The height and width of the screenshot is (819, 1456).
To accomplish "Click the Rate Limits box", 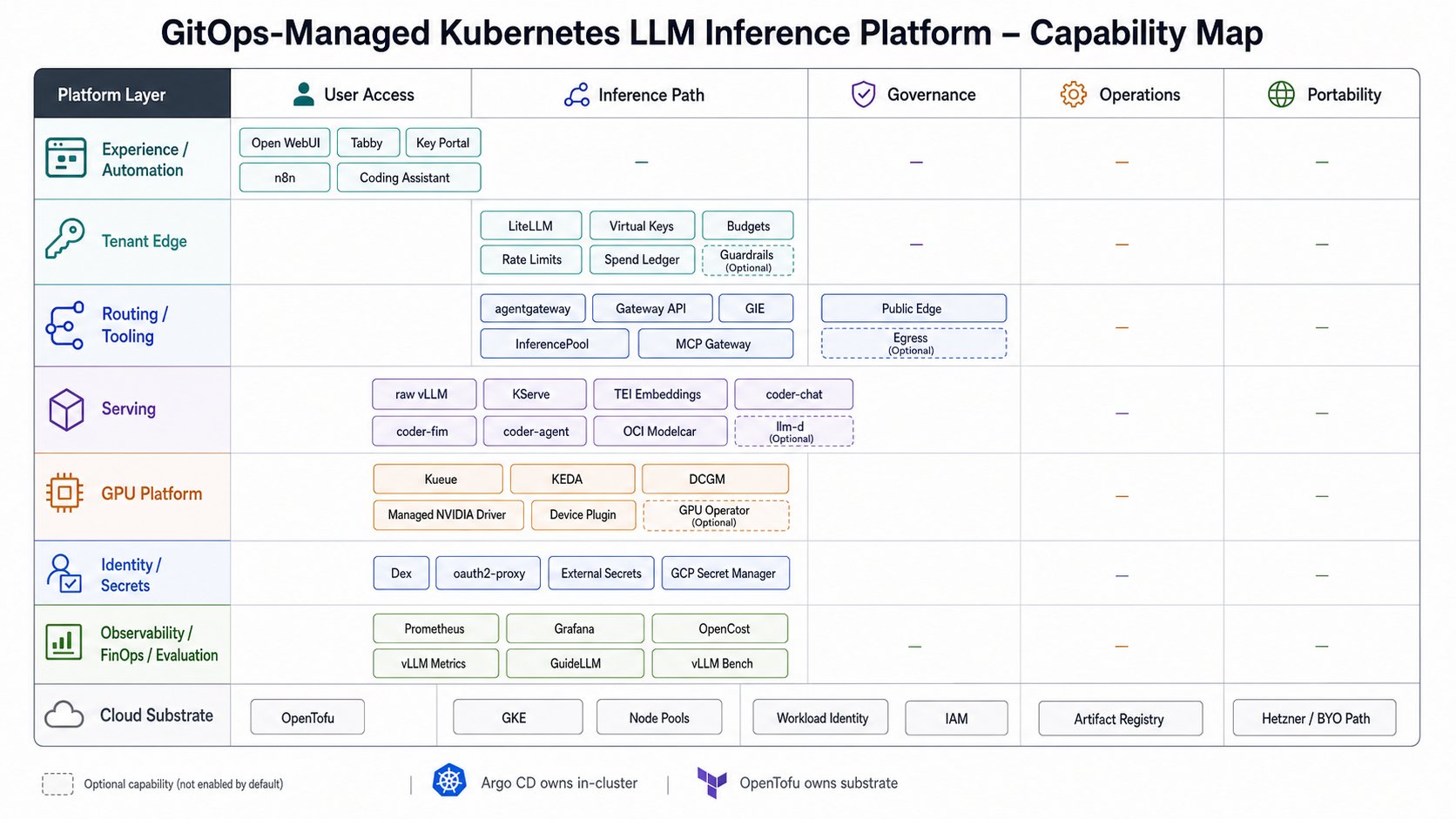I will tap(531, 259).
